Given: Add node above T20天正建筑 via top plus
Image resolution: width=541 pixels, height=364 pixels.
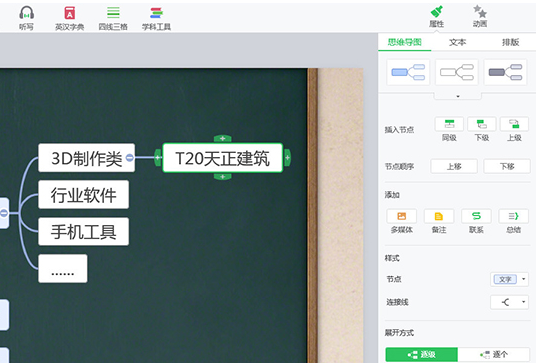Looking at the screenshot, I should [223, 139].
